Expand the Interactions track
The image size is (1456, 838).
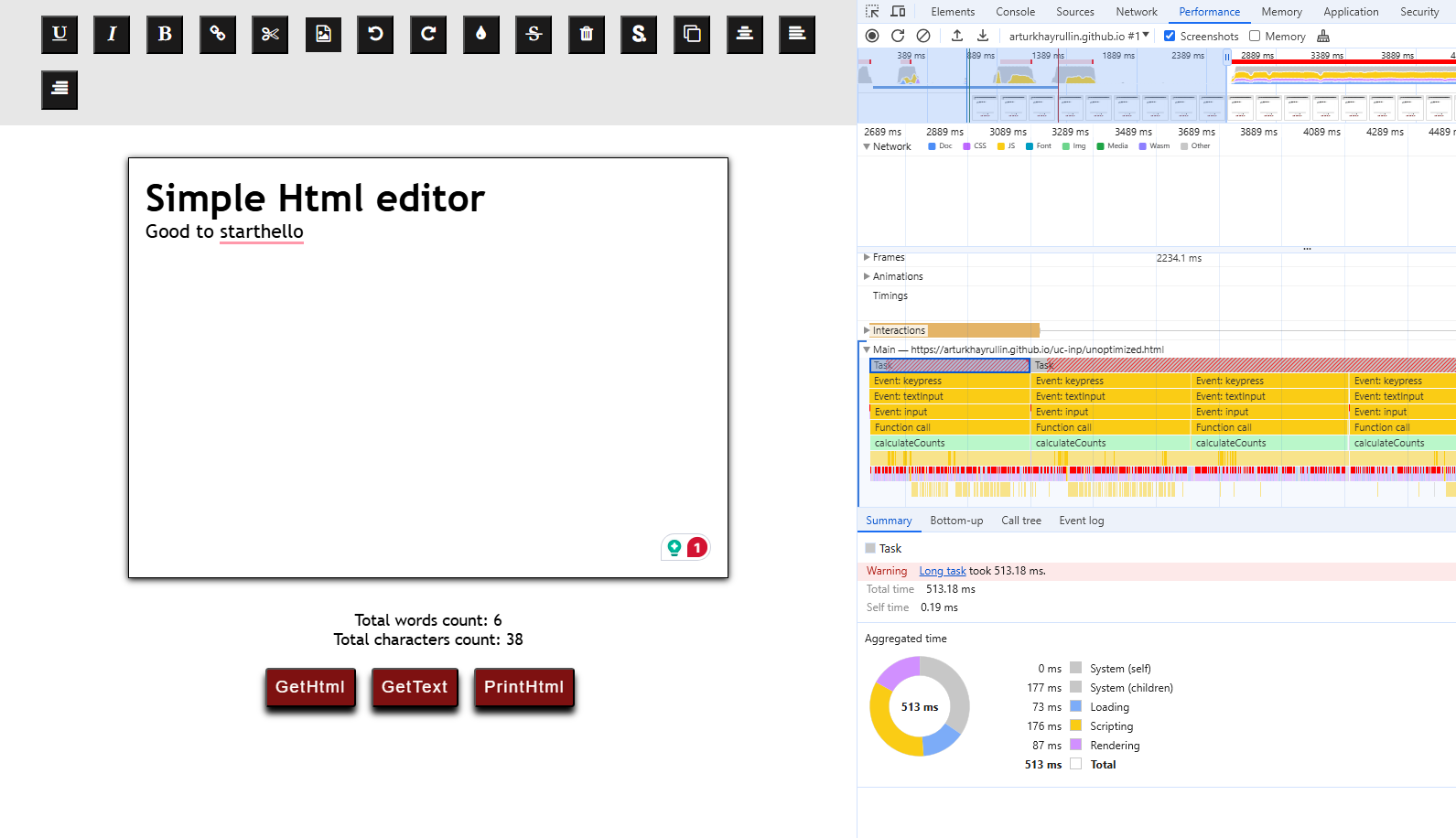867,330
